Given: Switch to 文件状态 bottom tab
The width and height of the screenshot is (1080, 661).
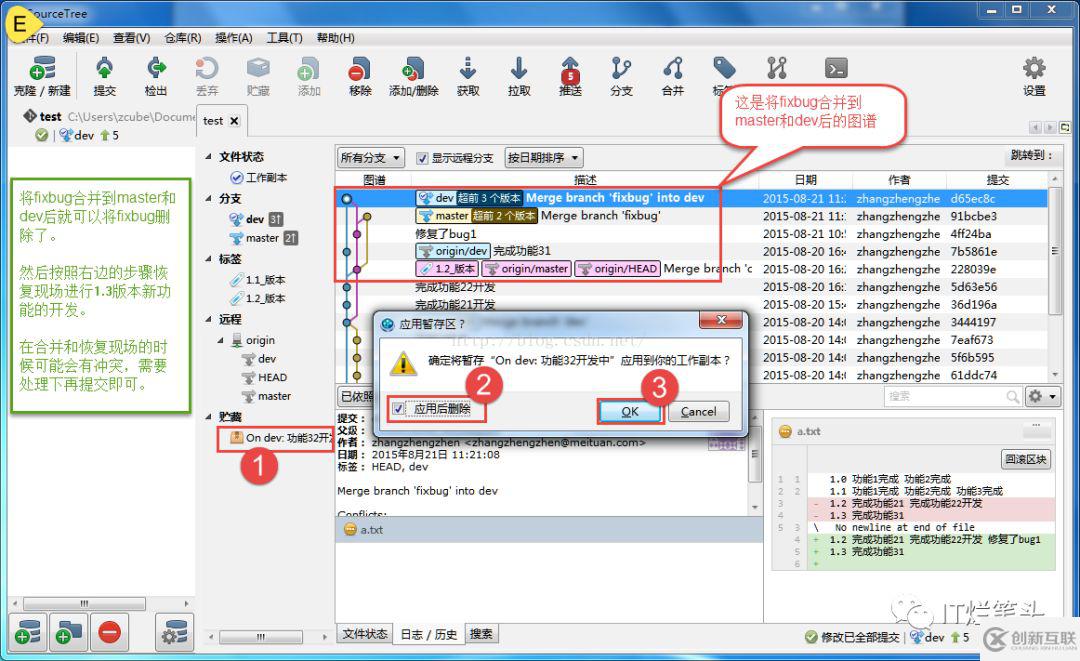Looking at the screenshot, I should coord(364,633).
